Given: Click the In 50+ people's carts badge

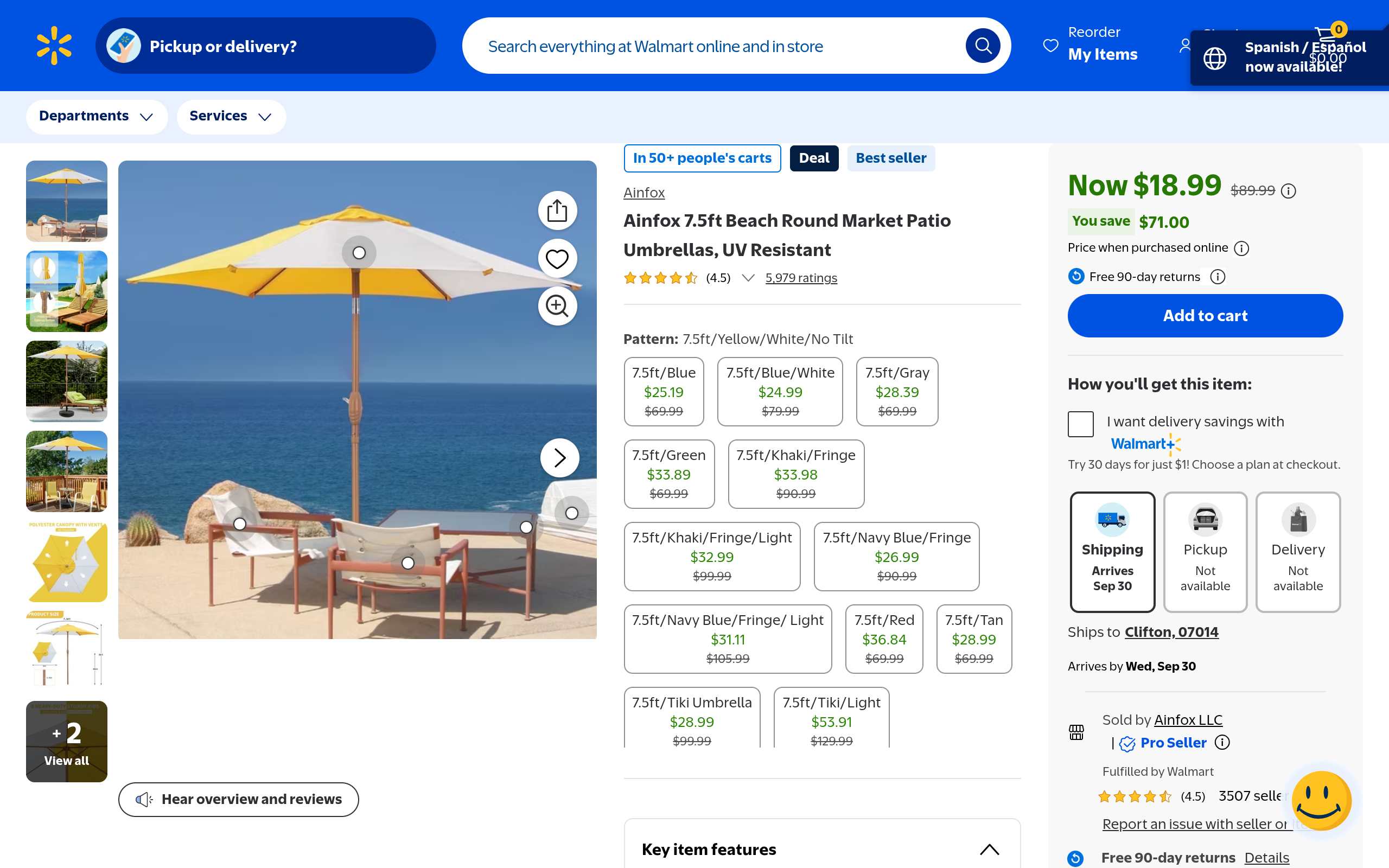Looking at the screenshot, I should pos(703,158).
